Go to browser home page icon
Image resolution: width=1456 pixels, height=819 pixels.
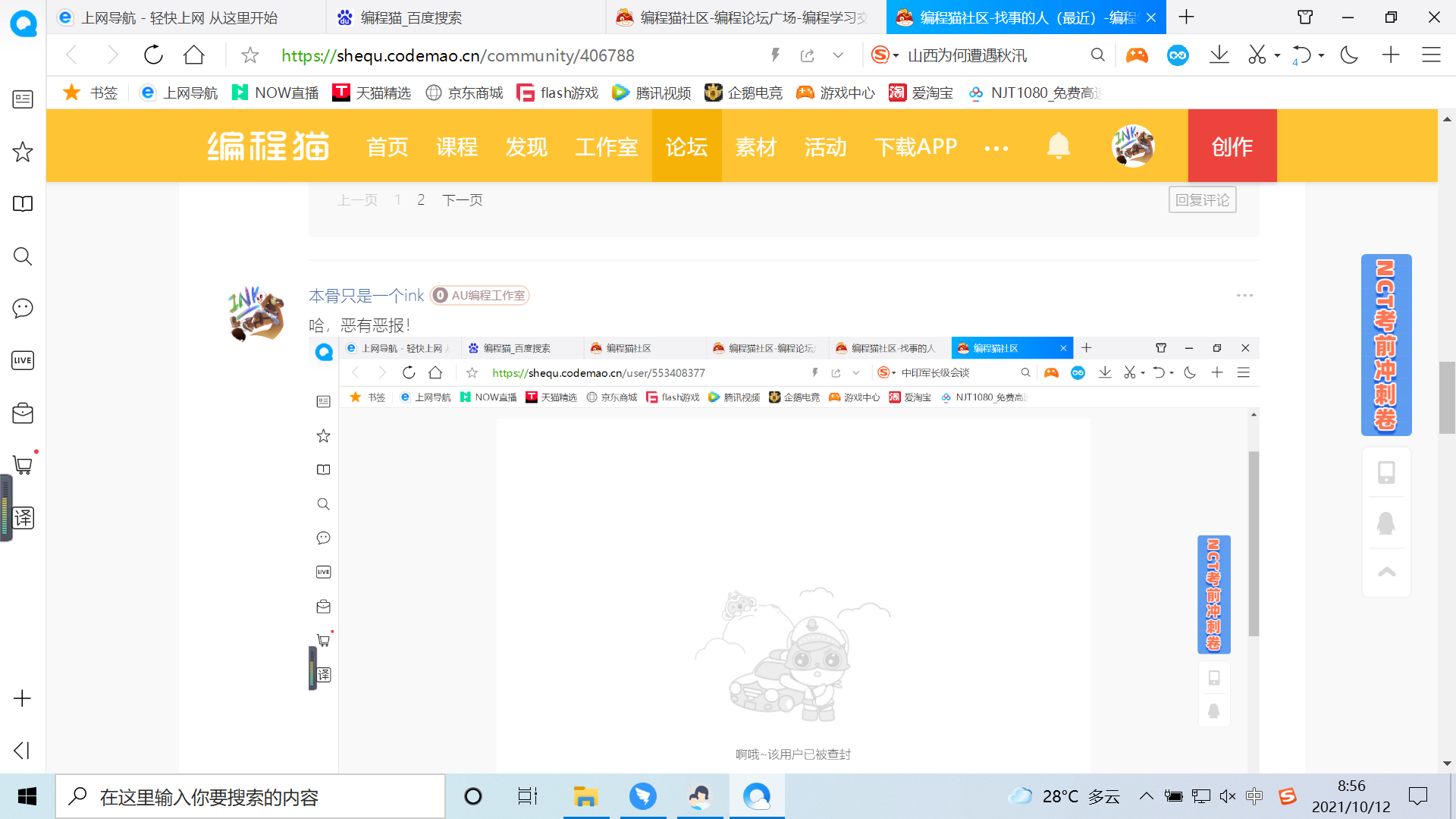tap(194, 55)
